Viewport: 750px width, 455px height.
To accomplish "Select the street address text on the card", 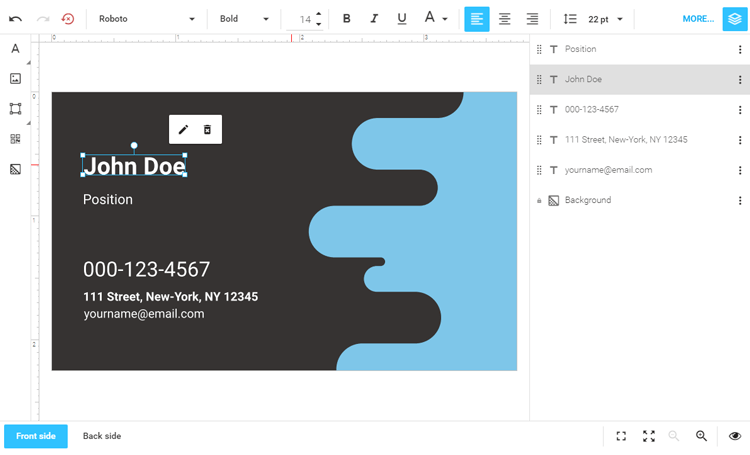I will 170,297.
